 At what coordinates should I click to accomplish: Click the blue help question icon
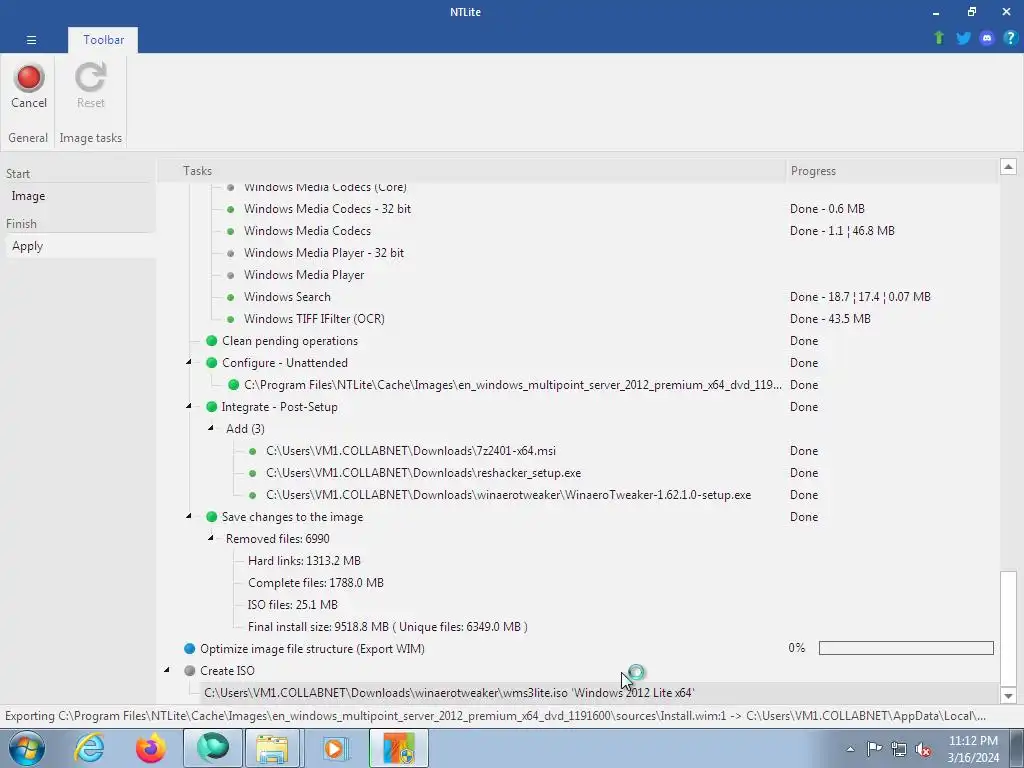(x=1010, y=38)
